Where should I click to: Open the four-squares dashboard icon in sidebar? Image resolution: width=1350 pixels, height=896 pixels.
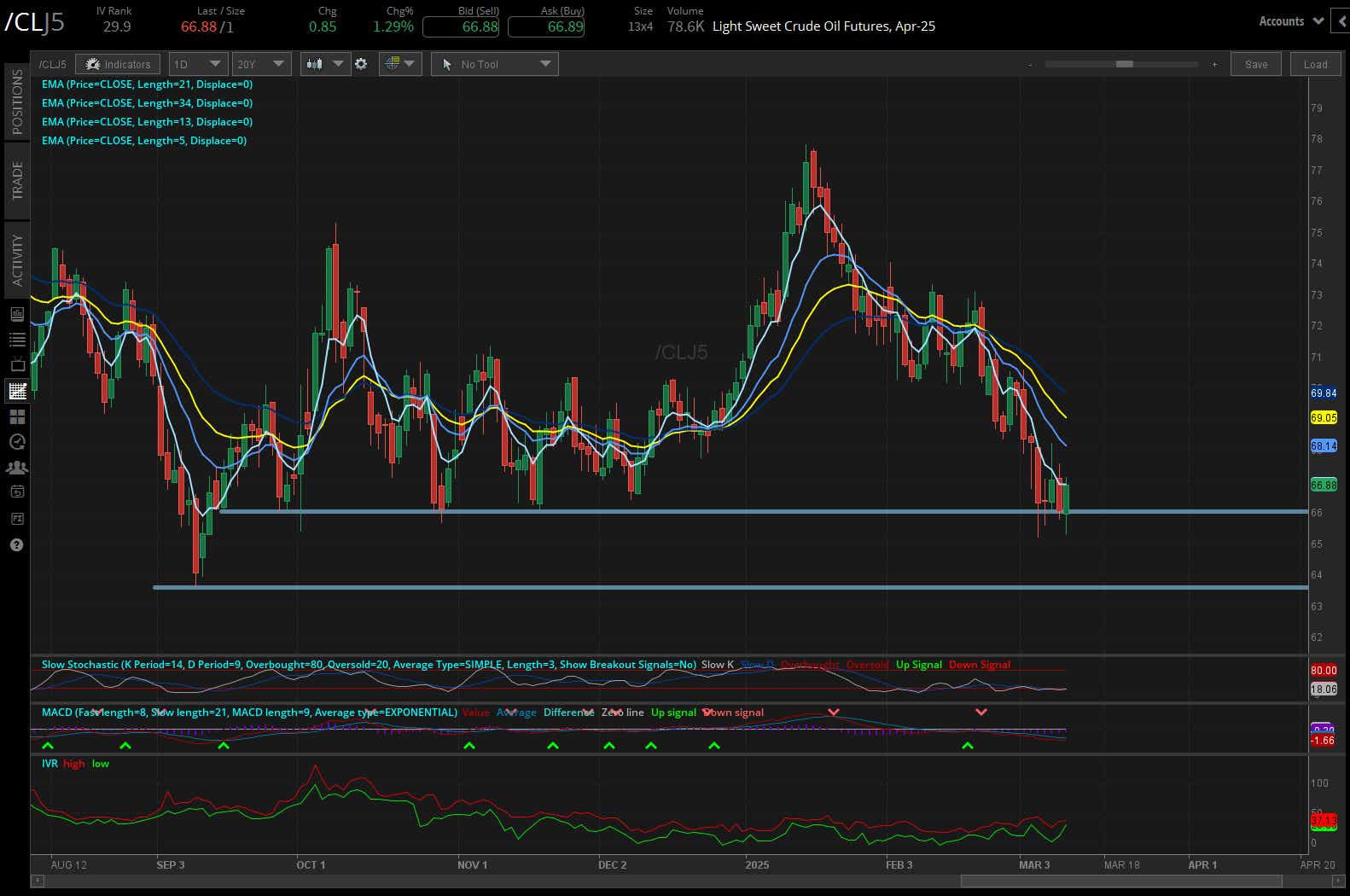tap(17, 416)
